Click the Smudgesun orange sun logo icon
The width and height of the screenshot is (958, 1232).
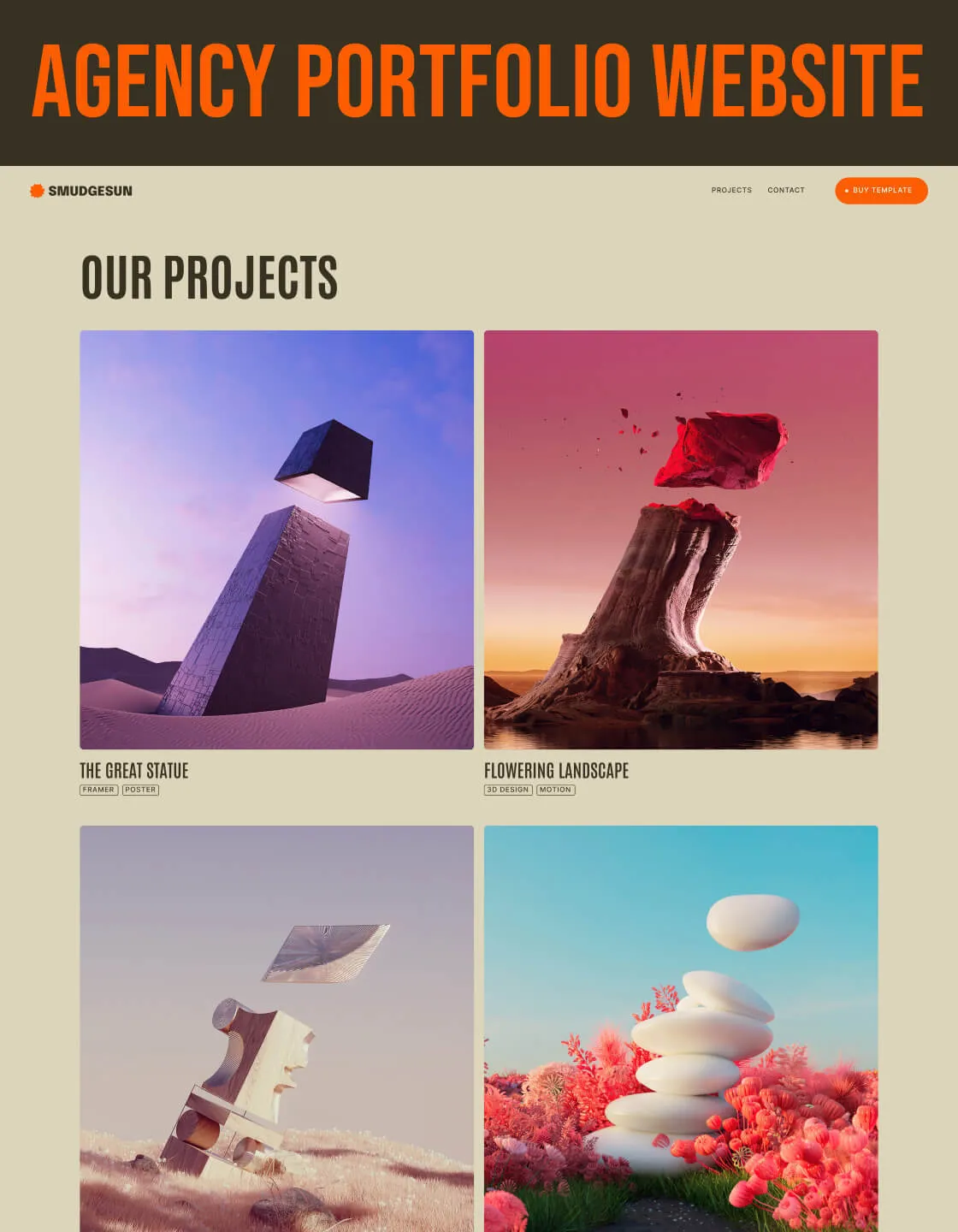pyautogui.click(x=37, y=191)
